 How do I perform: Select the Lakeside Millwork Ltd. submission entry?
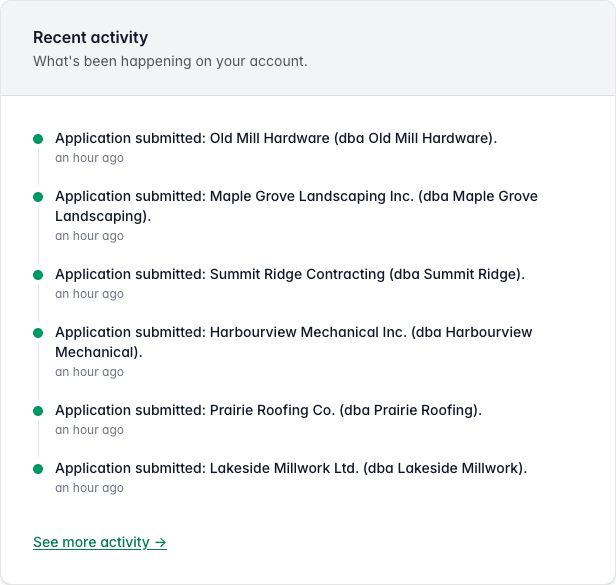(291, 468)
